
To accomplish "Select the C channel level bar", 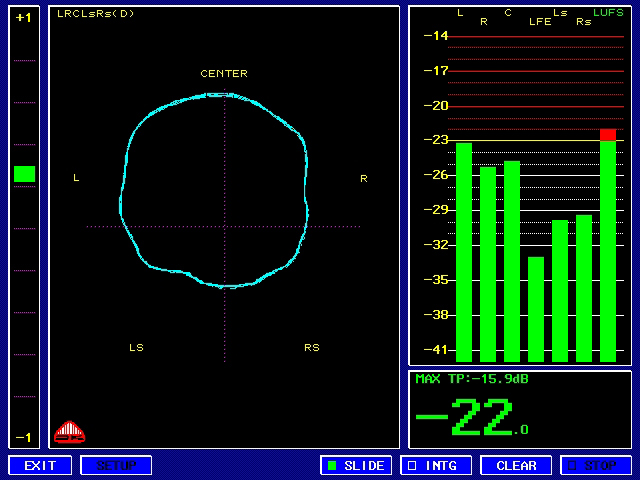I will pyautogui.click(x=512, y=261).
